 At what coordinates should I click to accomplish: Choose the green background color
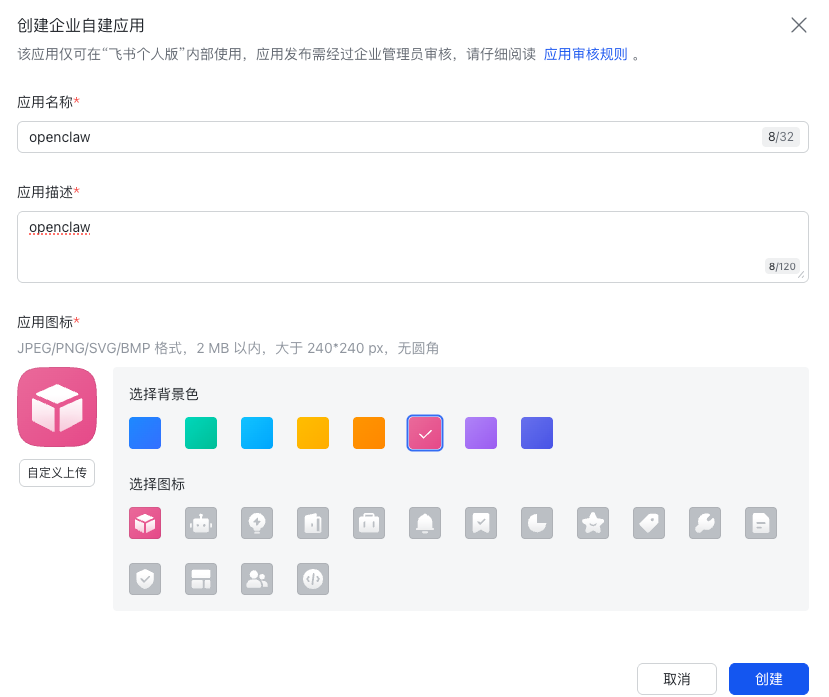tap(201, 433)
